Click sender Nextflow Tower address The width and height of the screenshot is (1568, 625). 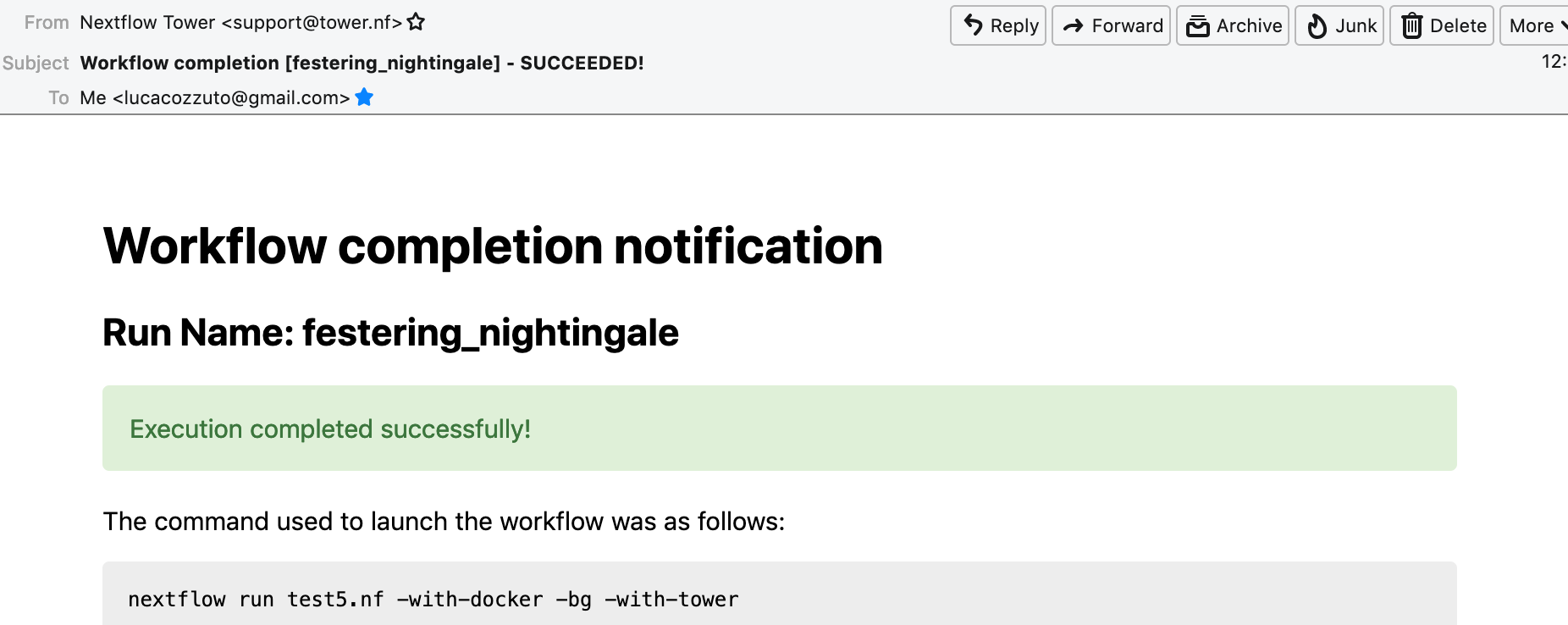[x=240, y=22]
